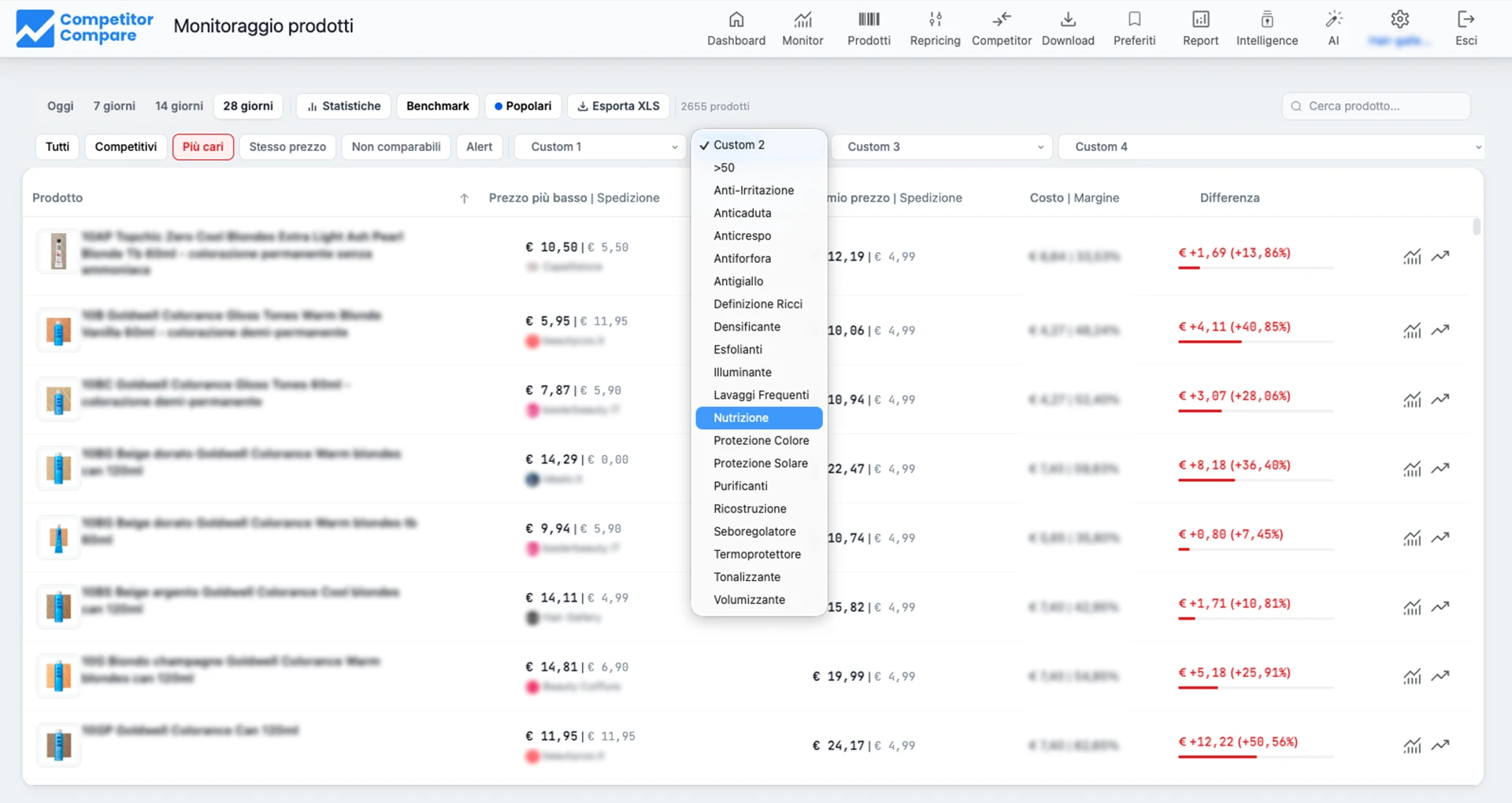The width and height of the screenshot is (1512, 803).
Task: Select the 7 giorni time range
Action: 114,106
